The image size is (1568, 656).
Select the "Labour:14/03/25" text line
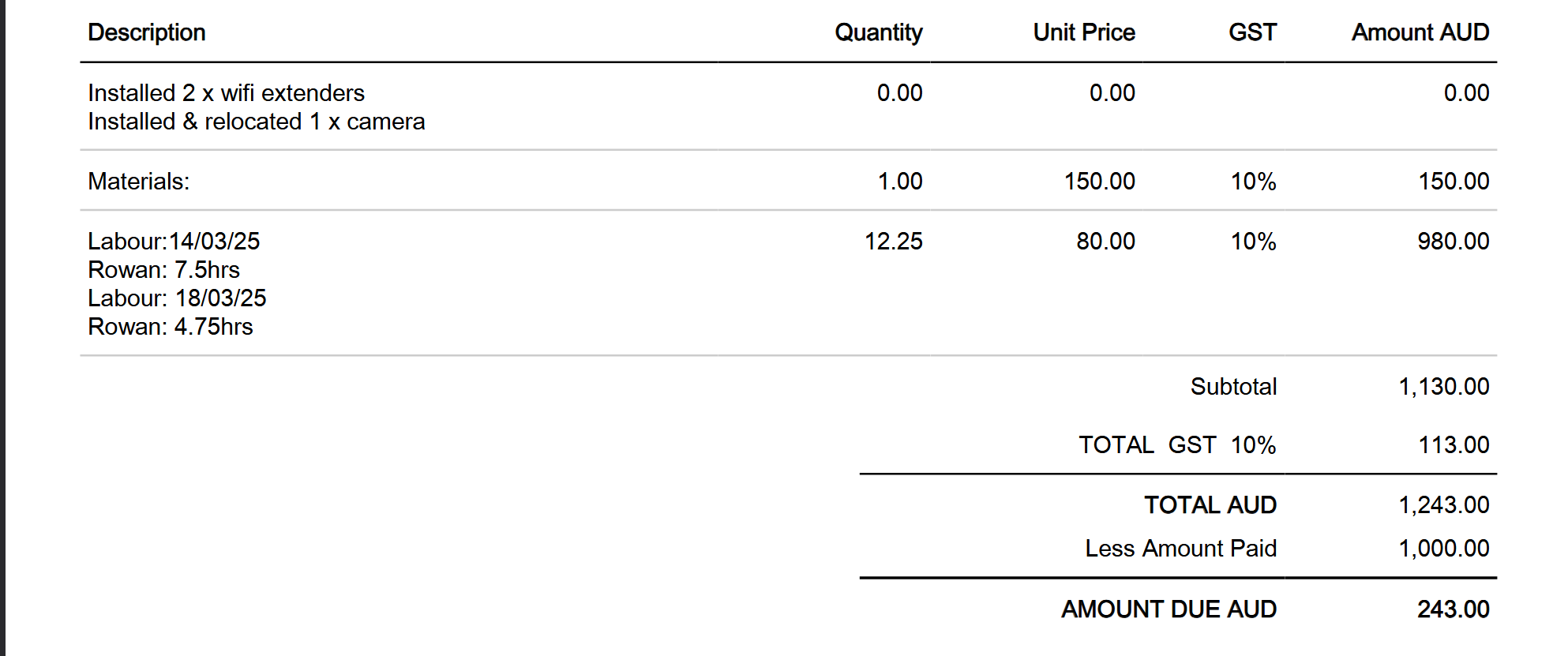click(174, 242)
